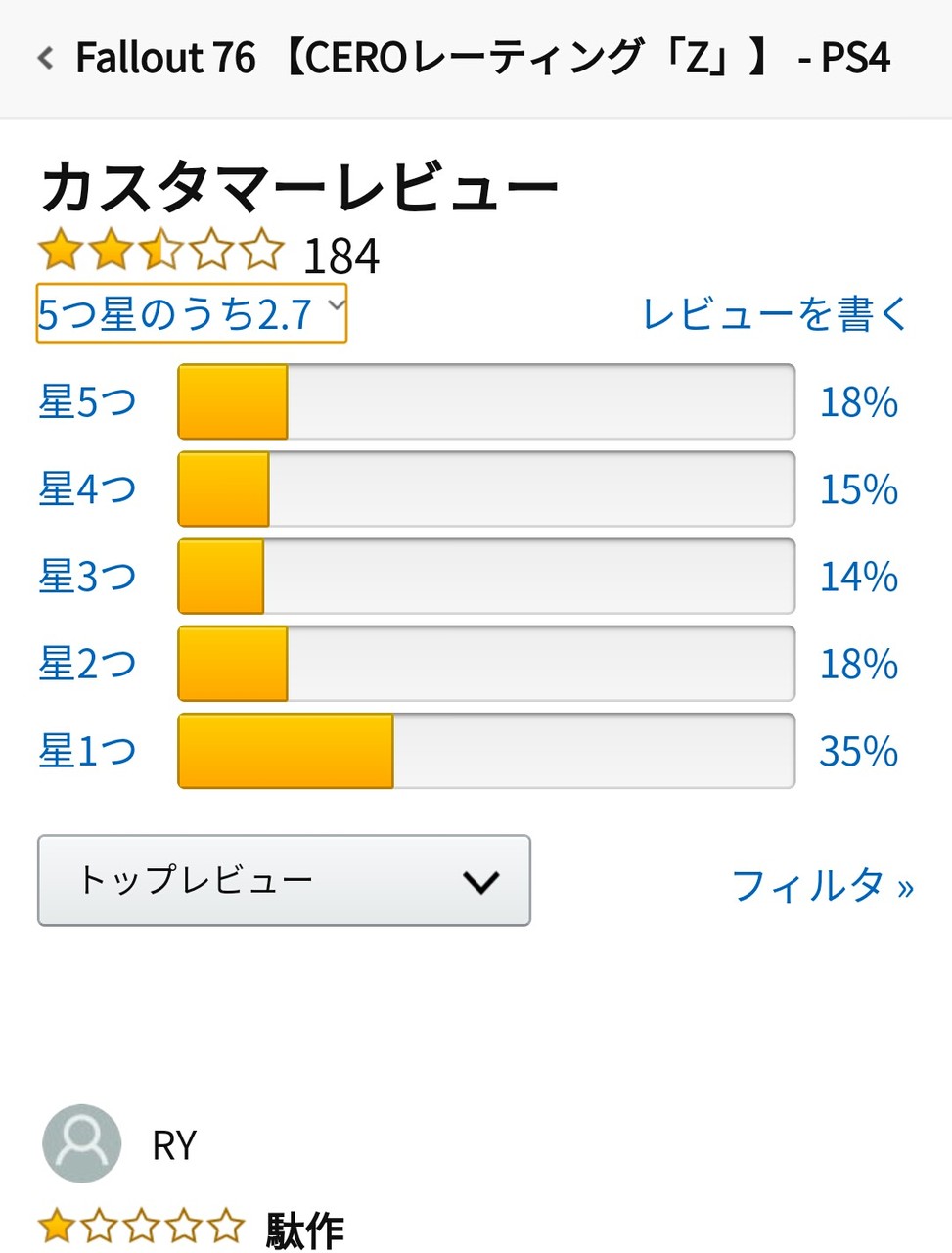Filter reviews by 星4つ

click(x=87, y=489)
